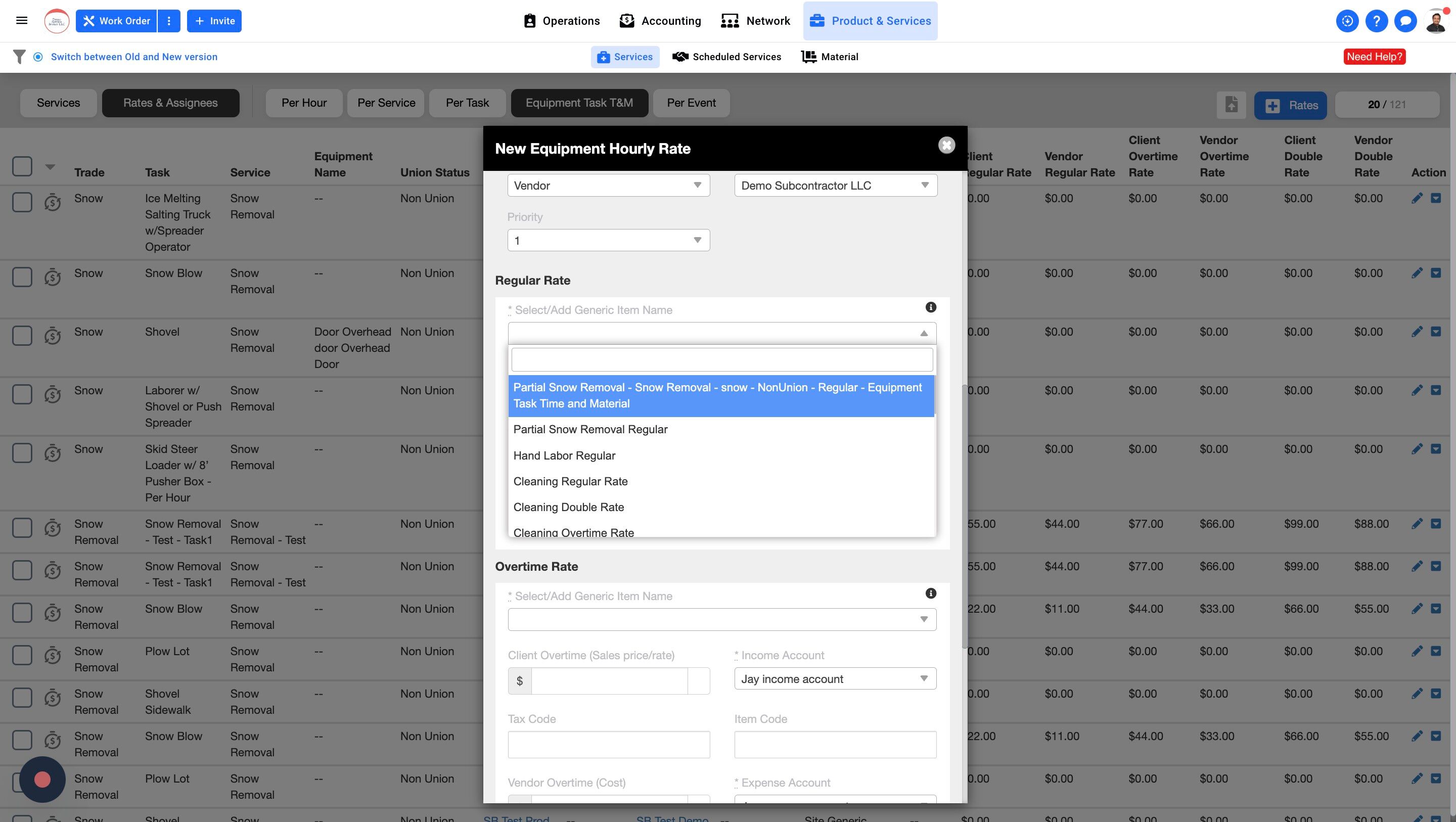1456x822 pixels.
Task: Click the Work Order three-dots icon
Action: tap(168, 21)
